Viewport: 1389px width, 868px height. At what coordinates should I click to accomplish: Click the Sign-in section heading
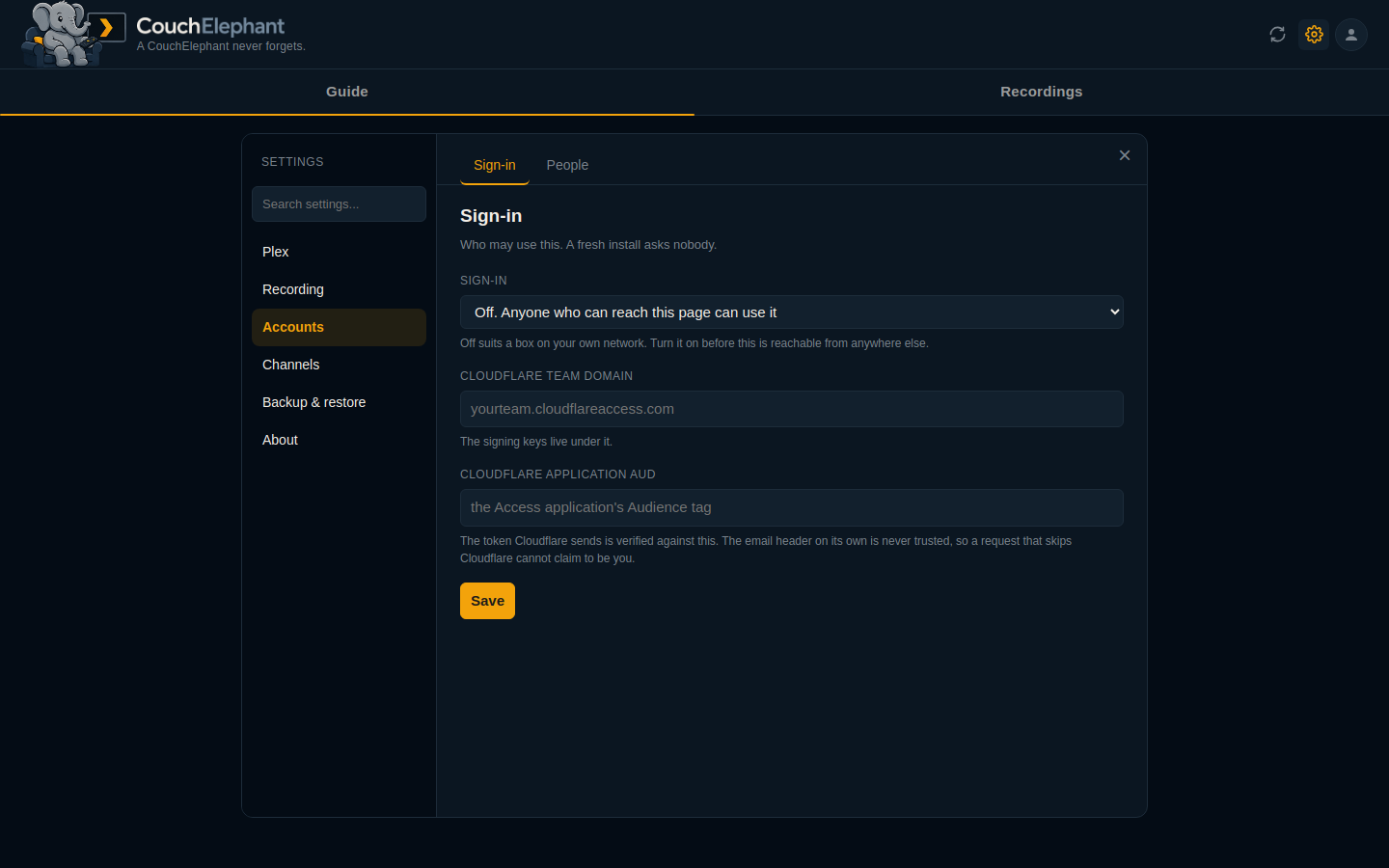pyautogui.click(x=491, y=216)
